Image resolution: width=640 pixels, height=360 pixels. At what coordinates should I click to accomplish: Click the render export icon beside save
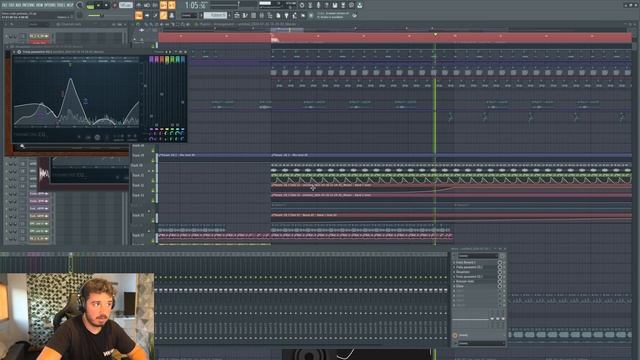[x=343, y=5]
